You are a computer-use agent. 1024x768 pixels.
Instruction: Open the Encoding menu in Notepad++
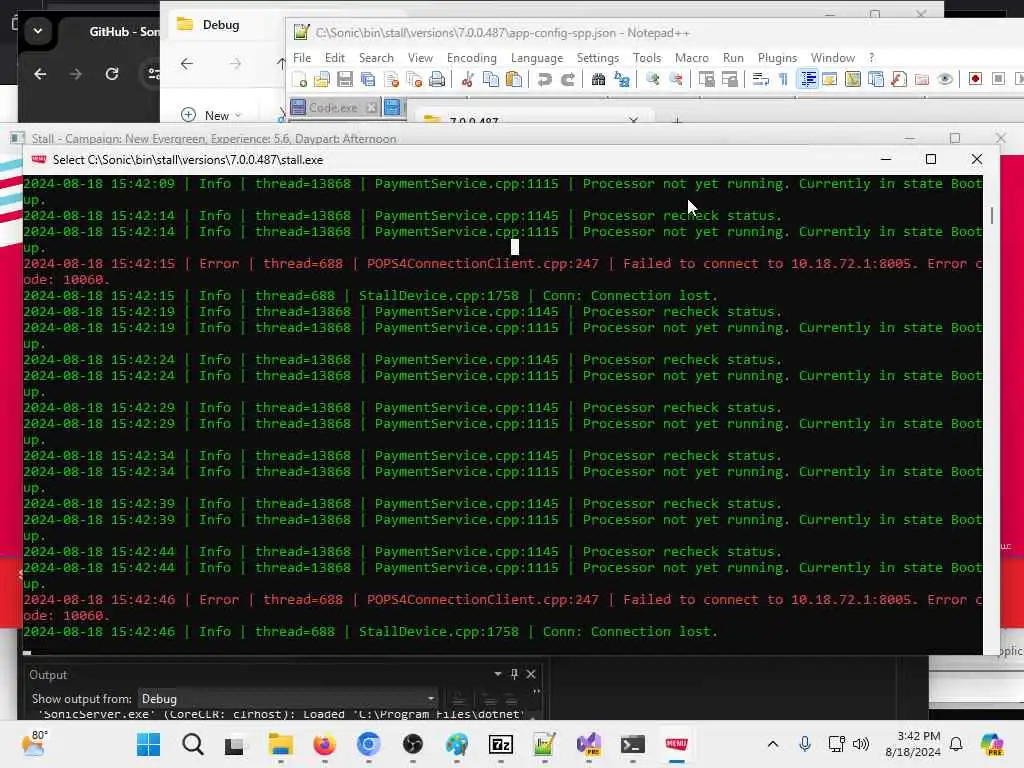[472, 57]
